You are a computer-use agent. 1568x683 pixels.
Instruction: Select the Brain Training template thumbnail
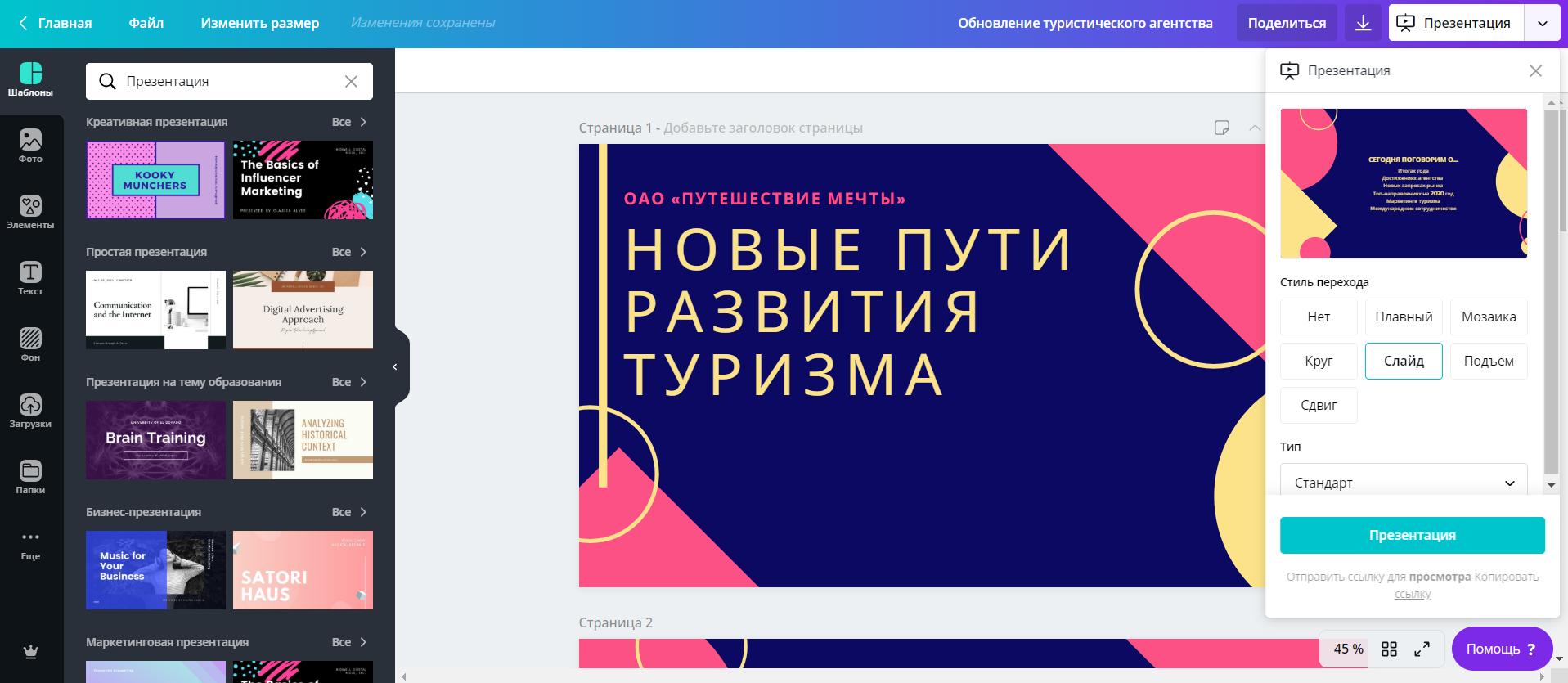pos(155,440)
